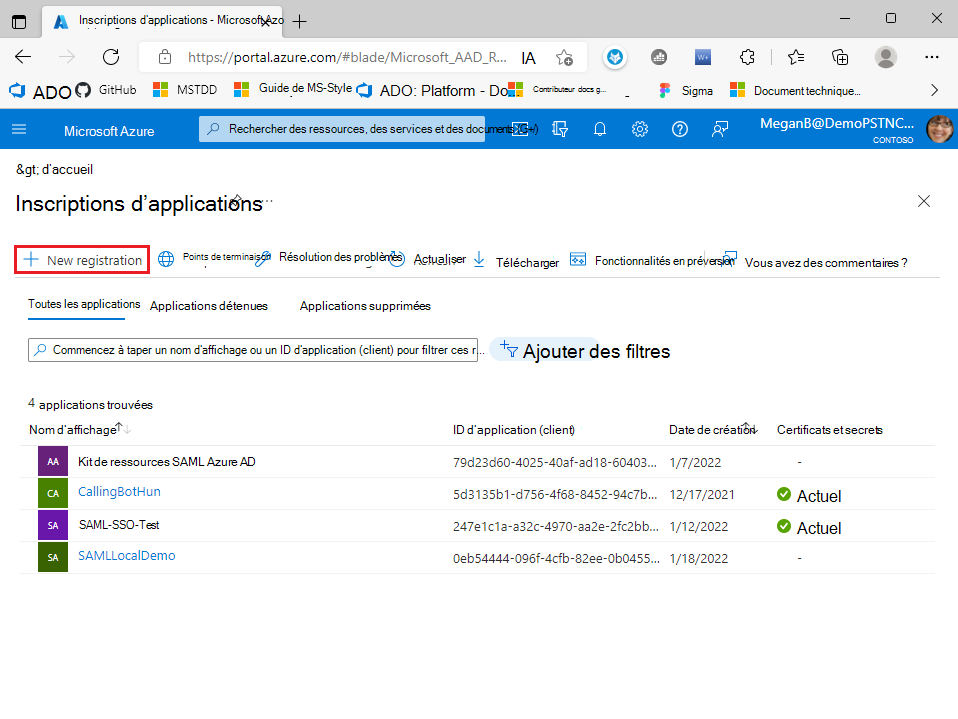Open the Guide de MS-Style bookmark
Viewport: 958px width, 719px height.
[x=293, y=89]
